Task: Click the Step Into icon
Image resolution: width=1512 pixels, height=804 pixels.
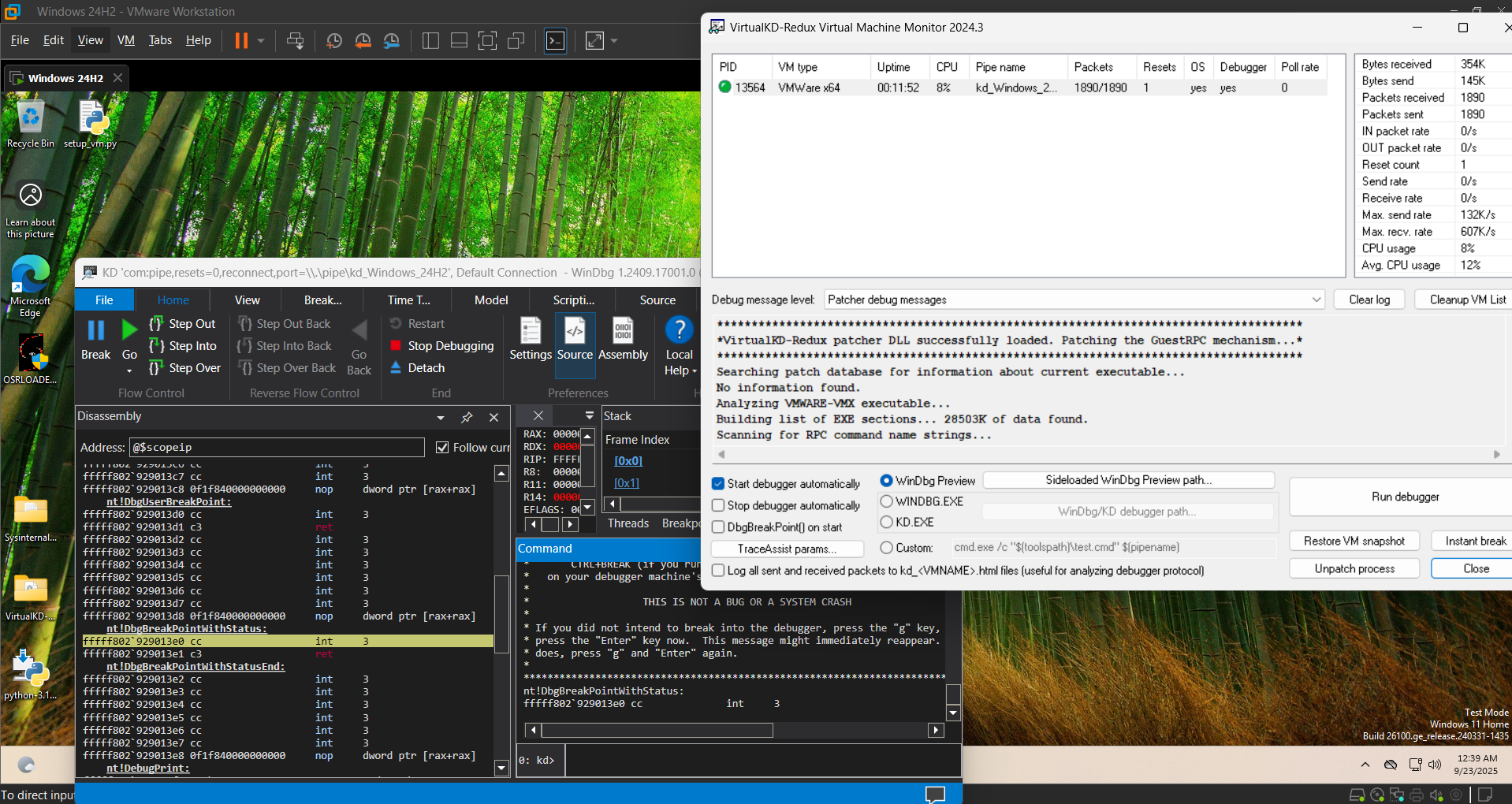Action: (157, 346)
